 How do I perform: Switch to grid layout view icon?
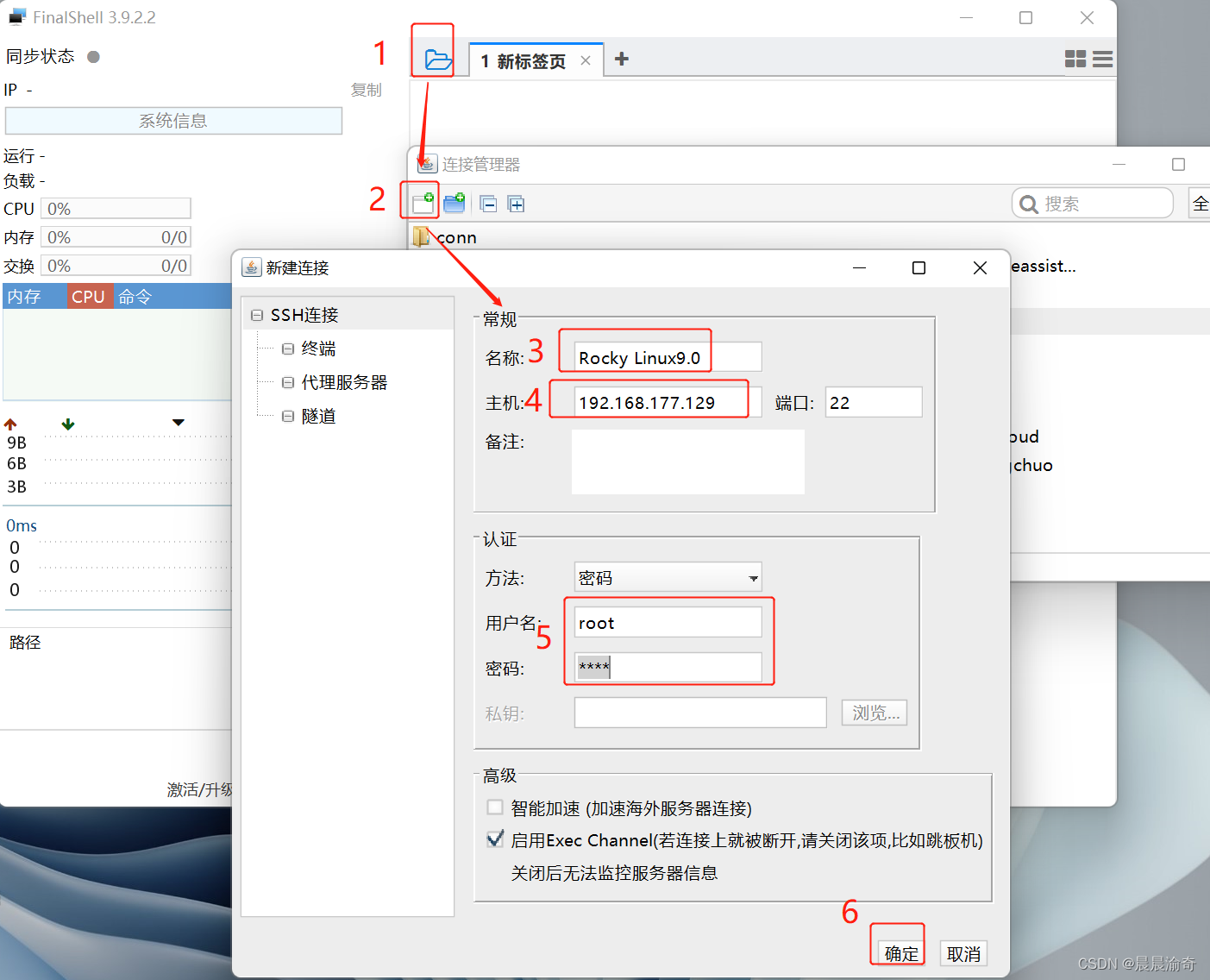pyautogui.click(x=1075, y=59)
